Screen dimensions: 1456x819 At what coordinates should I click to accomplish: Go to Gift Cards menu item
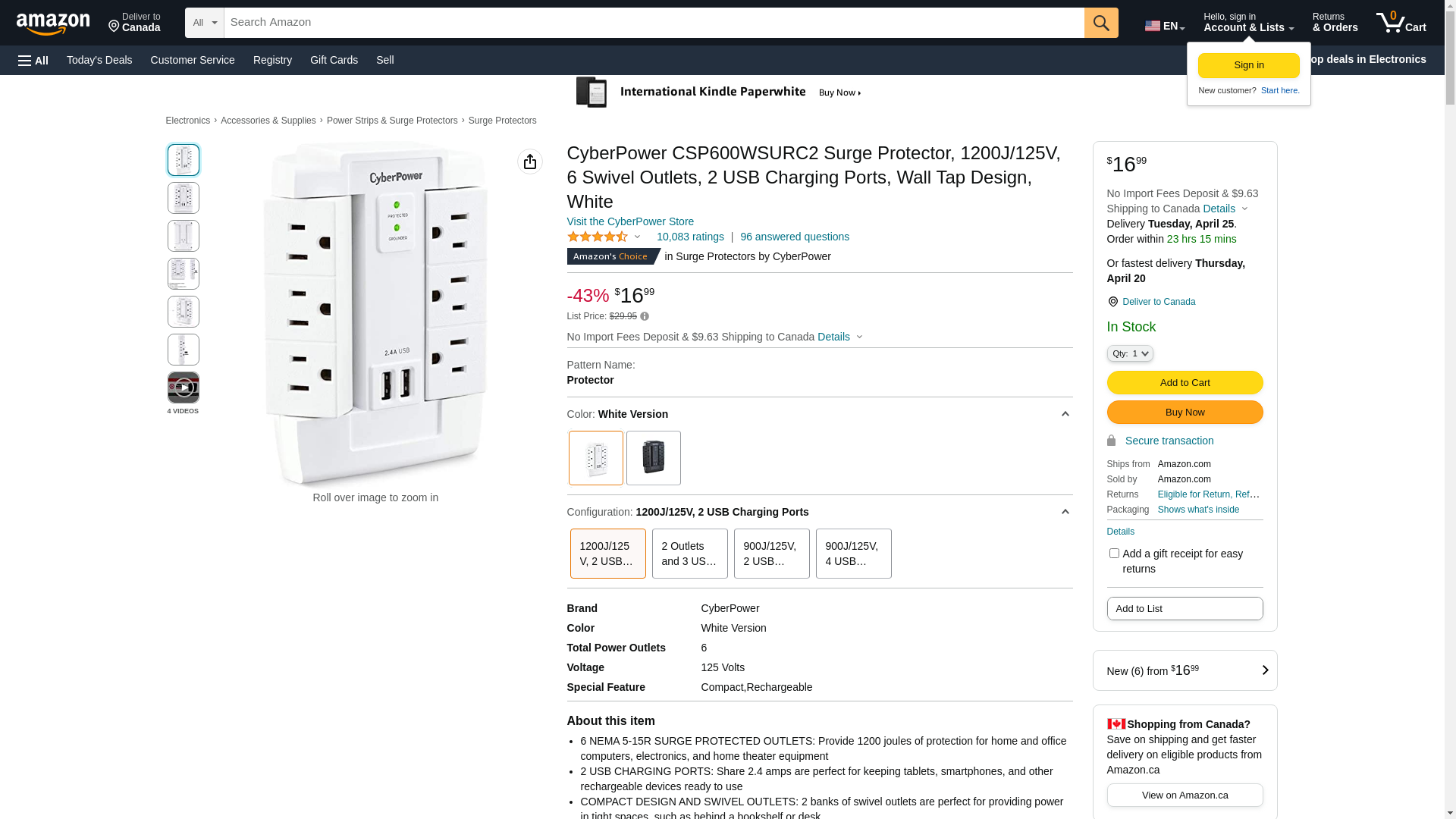[x=334, y=60]
